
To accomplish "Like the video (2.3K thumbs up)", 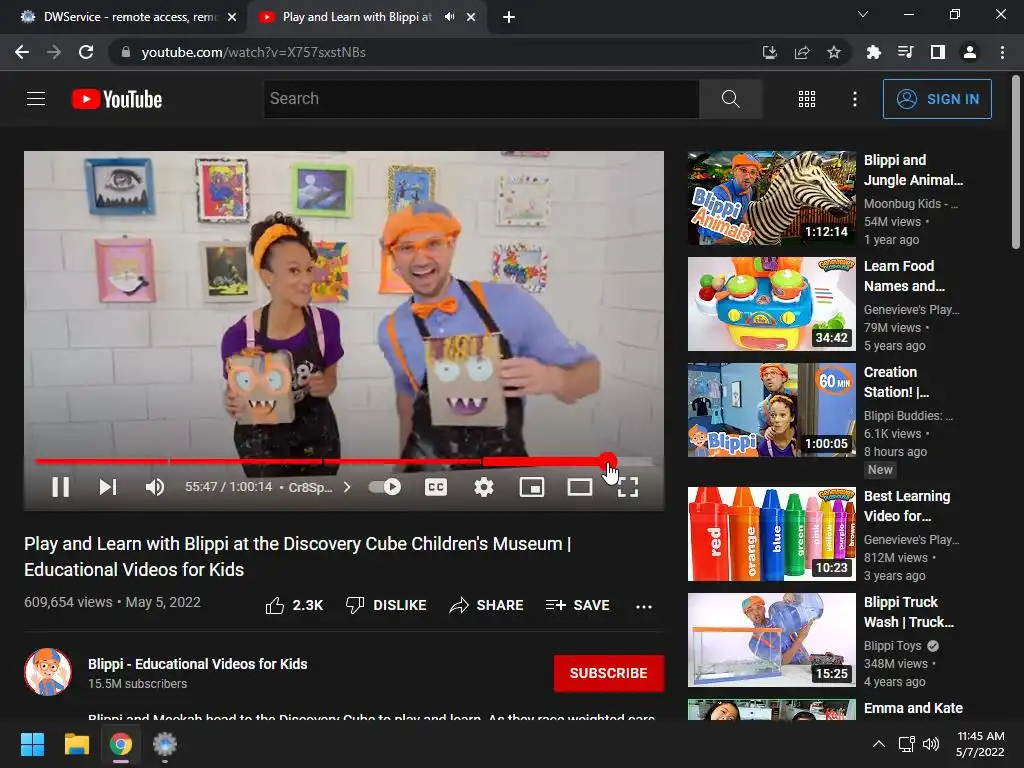I will point(294,605).
